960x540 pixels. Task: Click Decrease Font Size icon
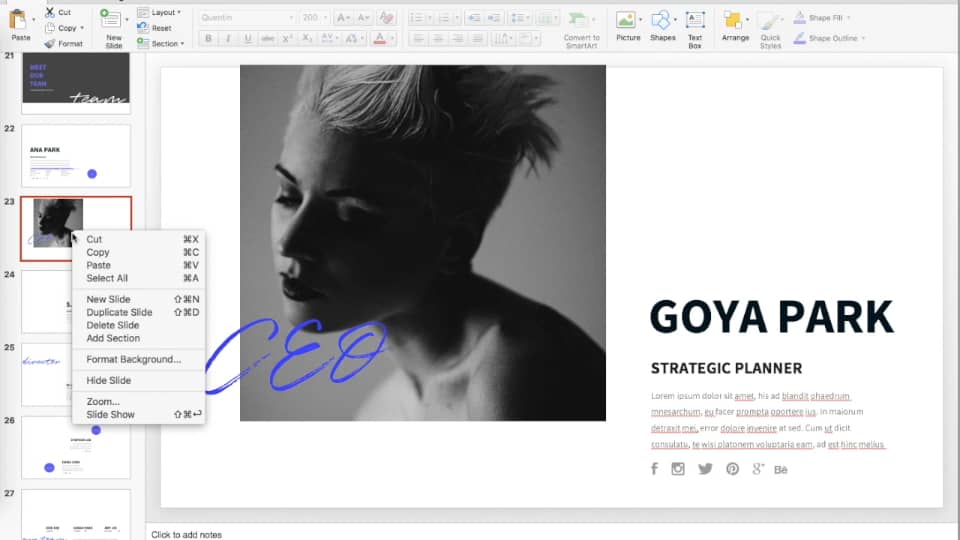click(x=364, y=18)
